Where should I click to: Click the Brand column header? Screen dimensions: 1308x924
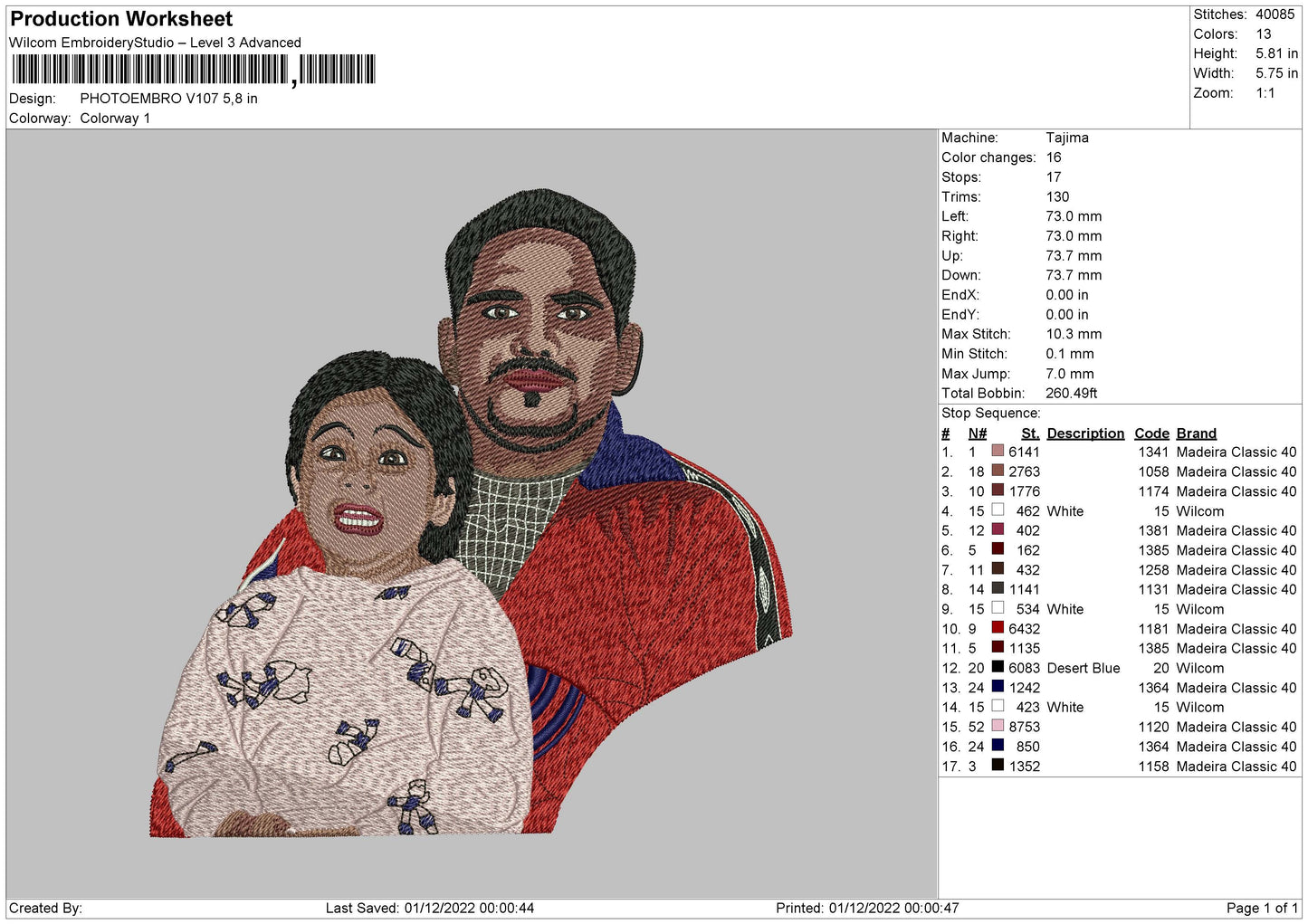[x=1196, y=433]
